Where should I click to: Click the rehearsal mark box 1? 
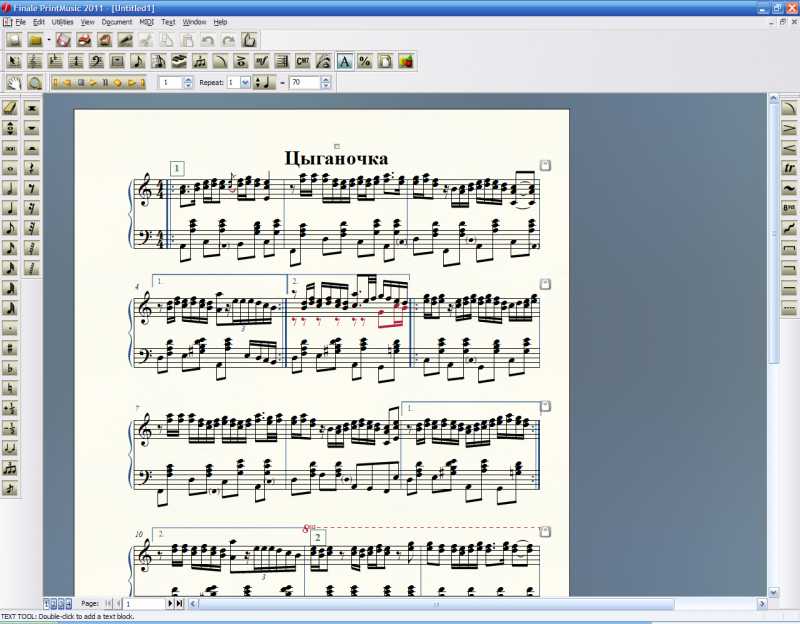tap(177, 168)
